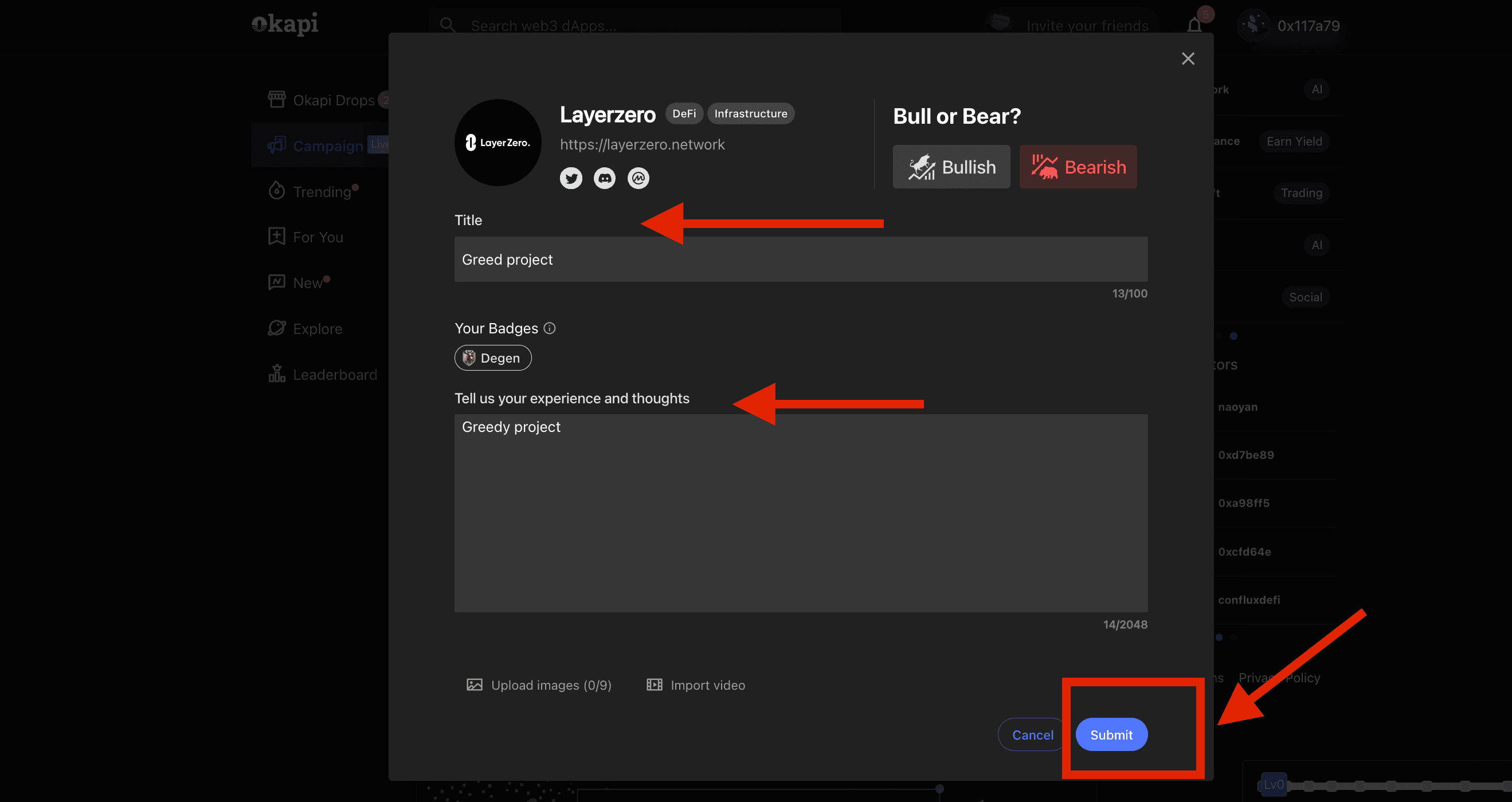The image size is (1512, 802).
Task: Click the Social tag
Action: click(1306, 297)
